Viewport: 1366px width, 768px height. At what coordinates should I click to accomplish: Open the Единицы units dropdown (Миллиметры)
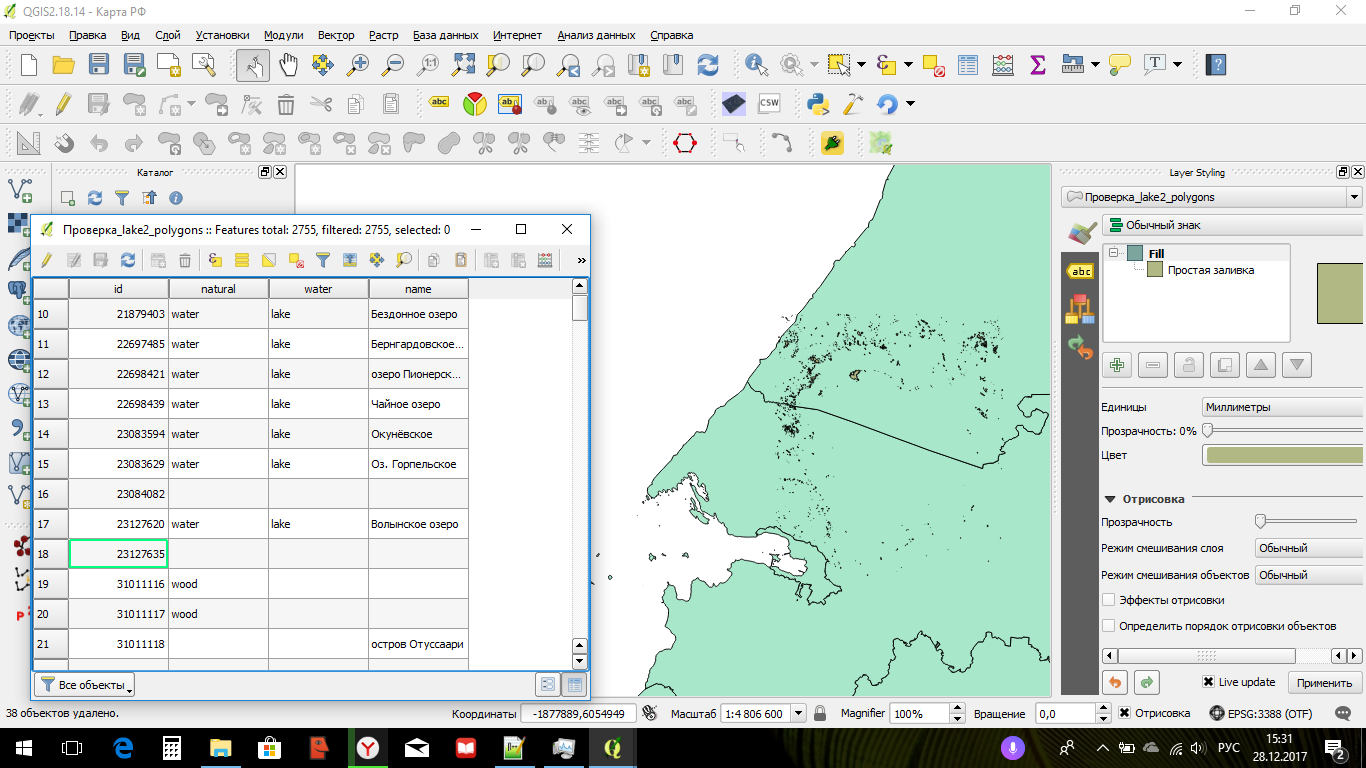coord(1282,407)
